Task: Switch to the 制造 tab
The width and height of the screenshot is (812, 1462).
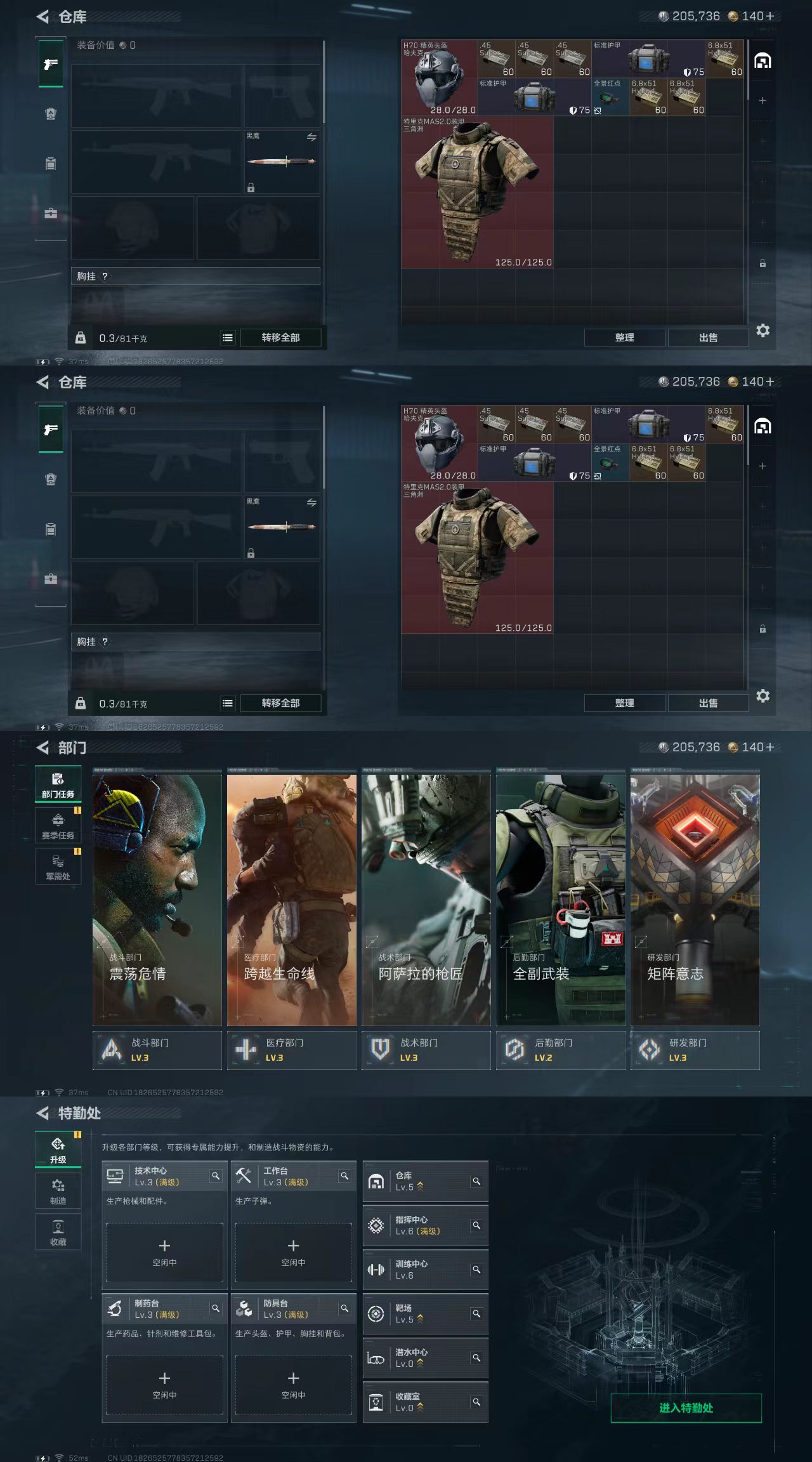Action: [x=58, y=1191]
